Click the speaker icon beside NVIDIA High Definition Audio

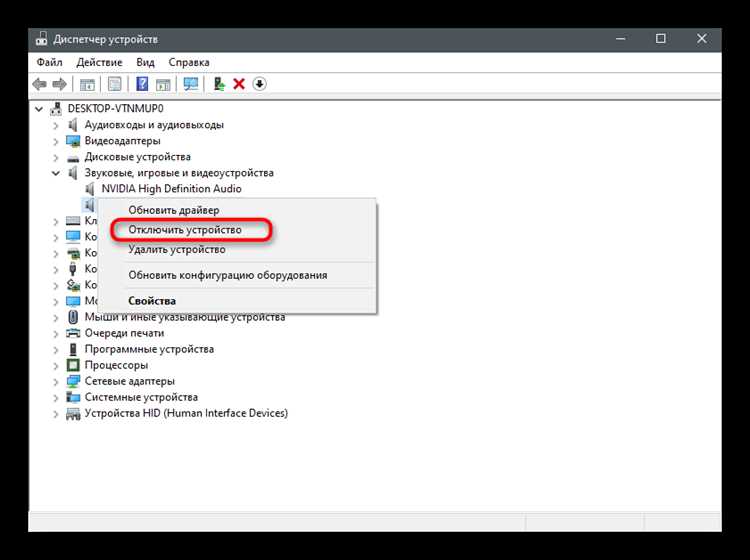tap(89, 189)
